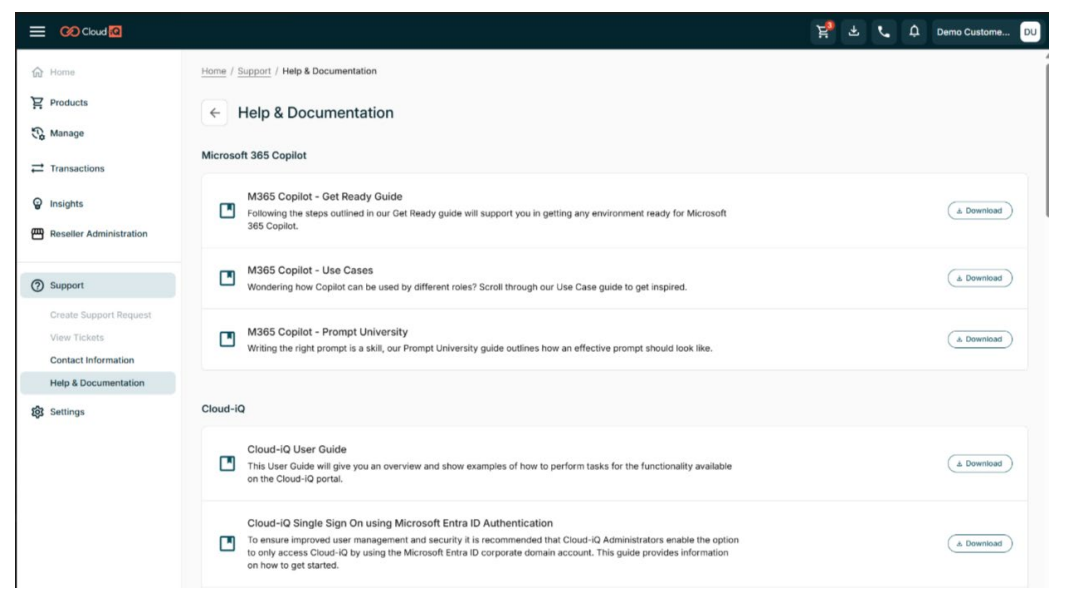This screenshot has height=607, width=1065.
Task: Open Insights in the sidebar
Action: coord(67,204)
